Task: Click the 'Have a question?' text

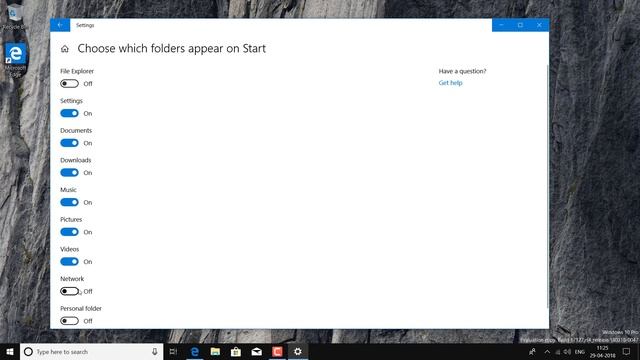Action: (x=462, y=71)
